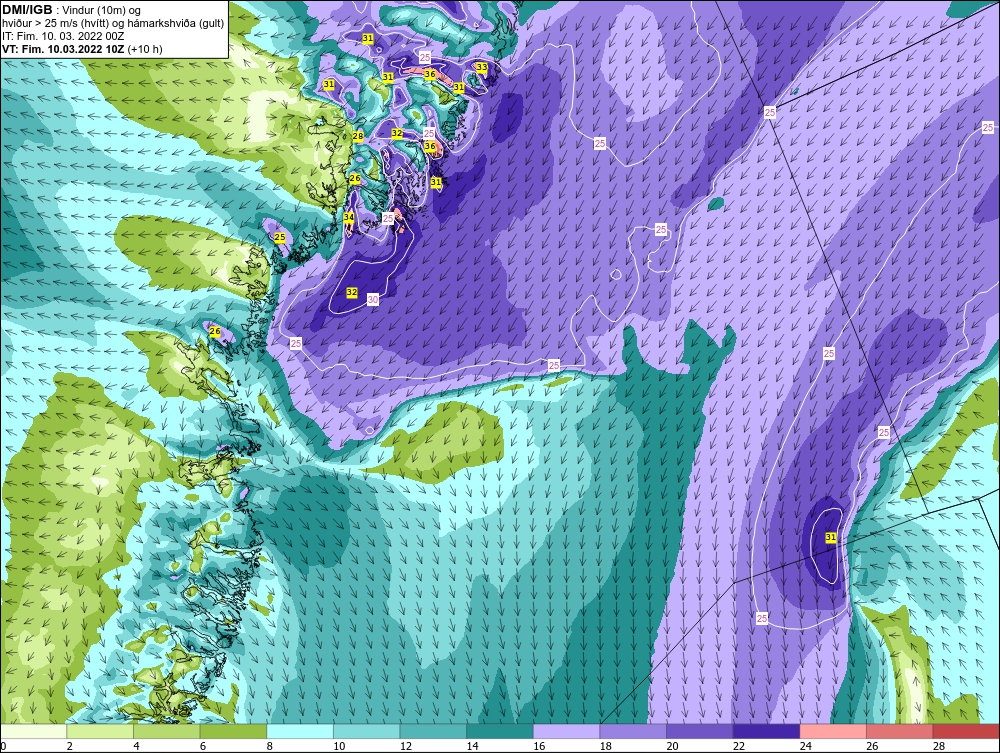The height and width of the screenshot is (753, 1000).
Task: Choose the 22–24 m/s dark indigo legend swatch
Action: click(766, 731)
